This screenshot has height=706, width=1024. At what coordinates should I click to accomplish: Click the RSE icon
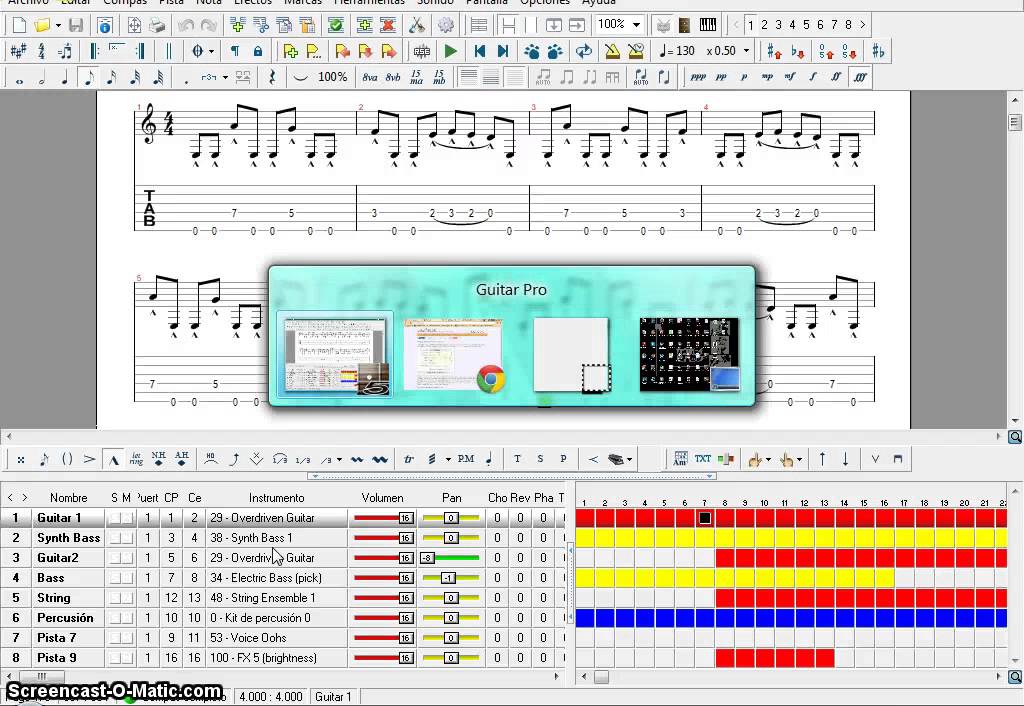pyautogui.click(x=422, y=51)
